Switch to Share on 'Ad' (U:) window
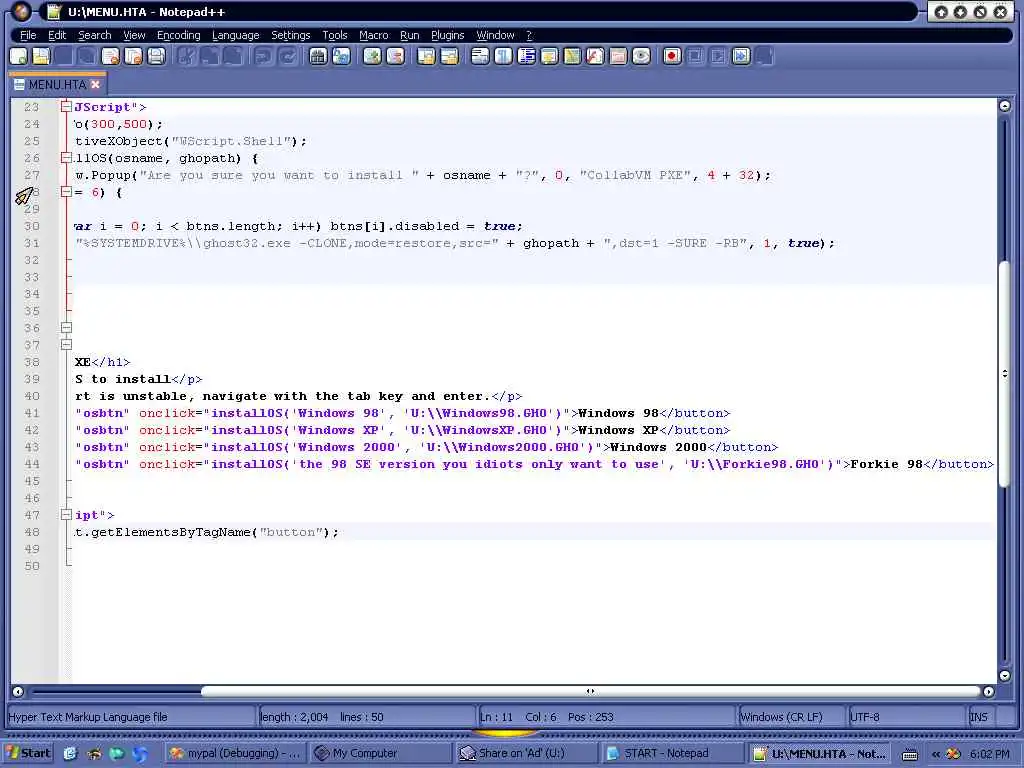 point(525,754)
